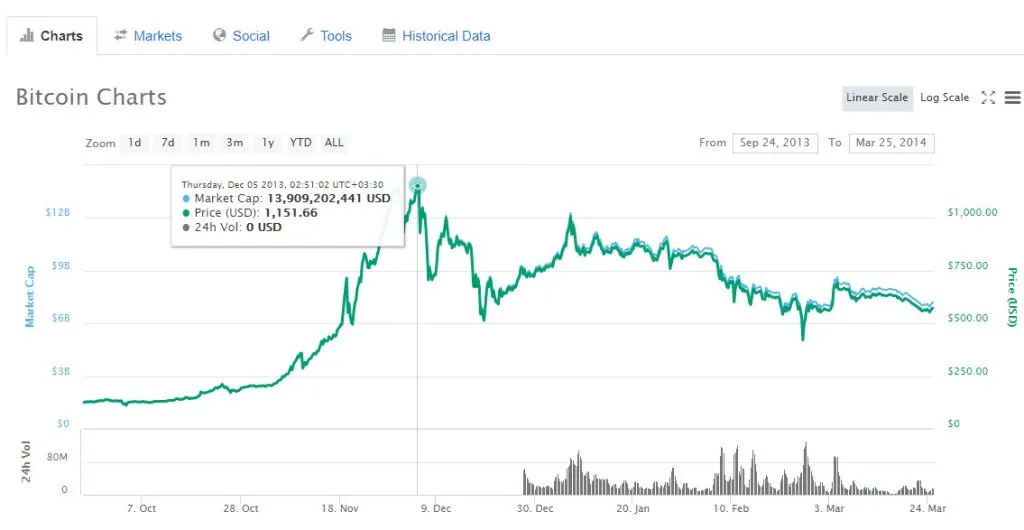The image size is (1024, 530).
Task: Show ALL time zoom range
Action: tap(334, 143)
